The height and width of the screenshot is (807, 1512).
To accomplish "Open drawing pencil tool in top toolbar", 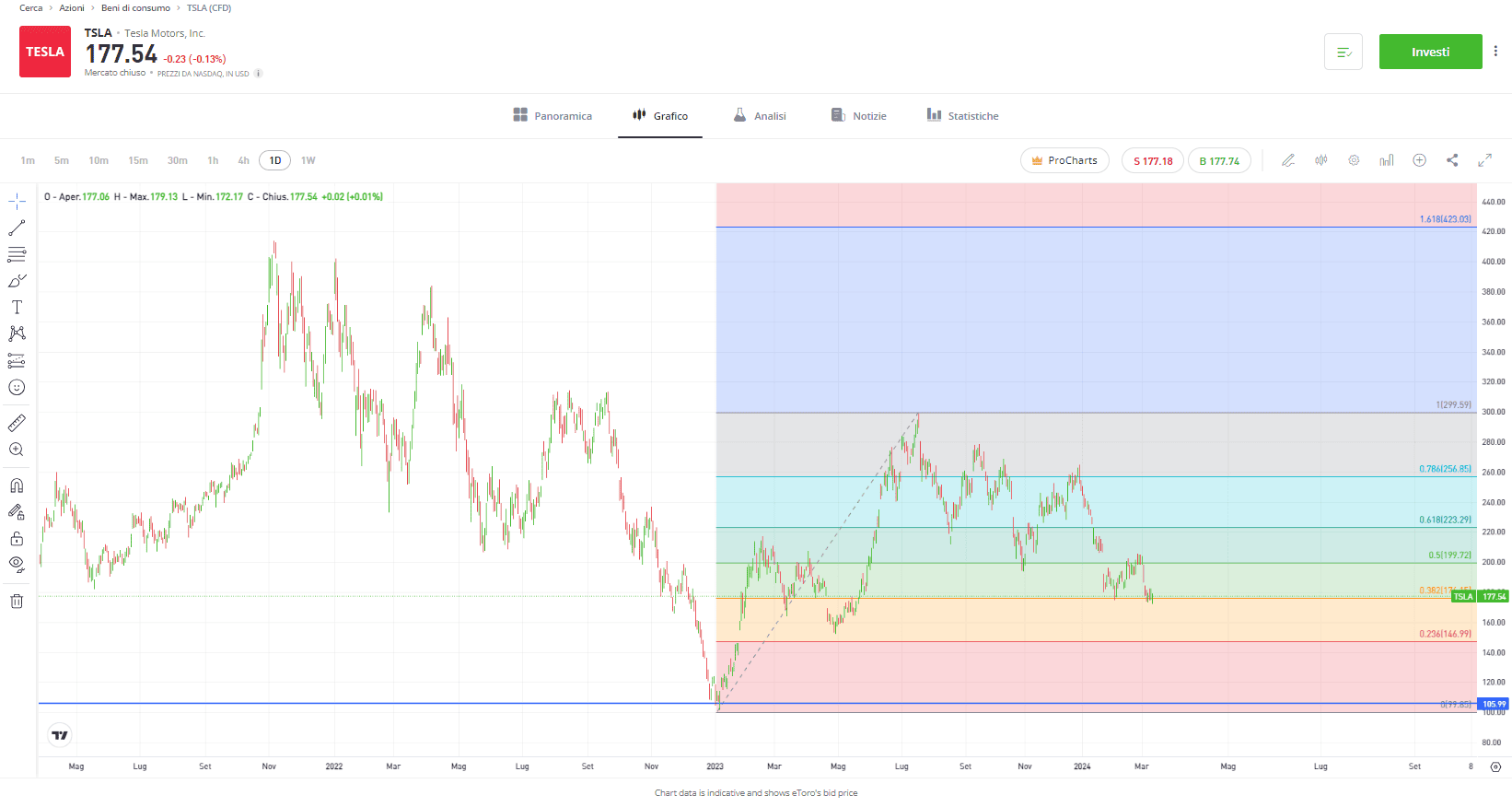I will tap(1288, 160).
